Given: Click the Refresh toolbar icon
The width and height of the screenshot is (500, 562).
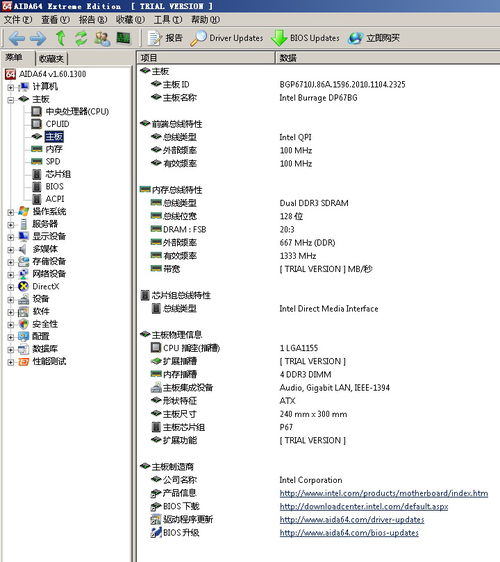Looking at the screenshot, I should tap(81, 38).
